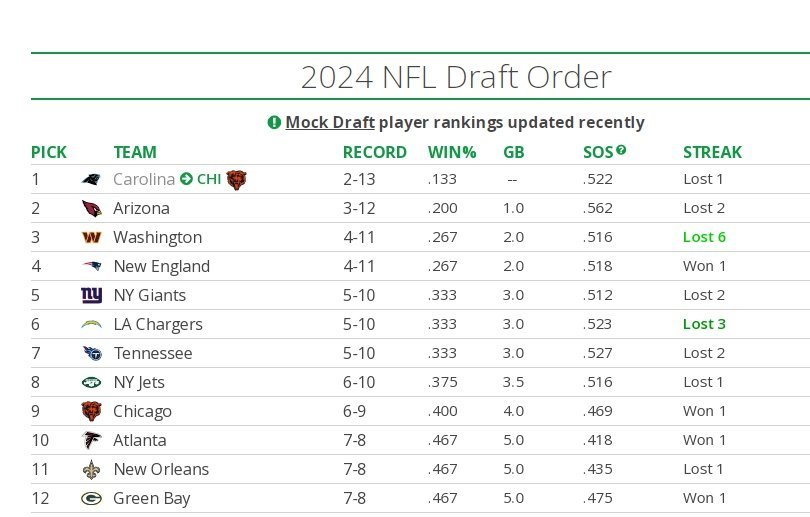Click the green arrow trade icon by Carolina
The height and width of the screenshot is (517, 810).
pyautogui.click(x=186, y=180)
